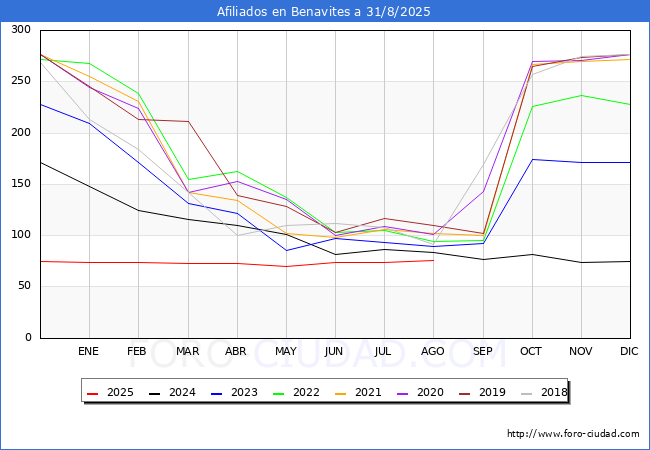Click the green 2022 line's November peak
The height and width of the screenshot is (450, 650).
(x=582, y=95)
